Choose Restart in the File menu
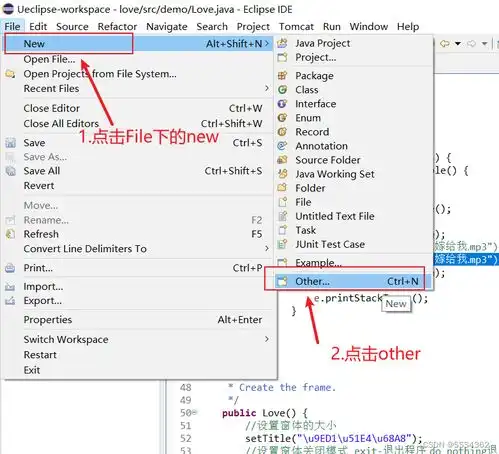Screen dimensions: 499x454 (x=138, y=355)
